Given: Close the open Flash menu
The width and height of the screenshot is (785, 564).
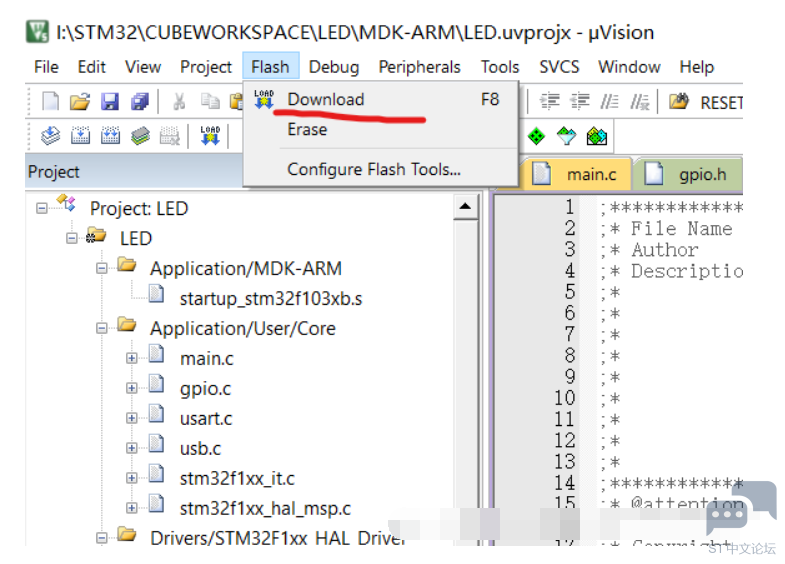Looking at the screenshot, I should (270, 66).
